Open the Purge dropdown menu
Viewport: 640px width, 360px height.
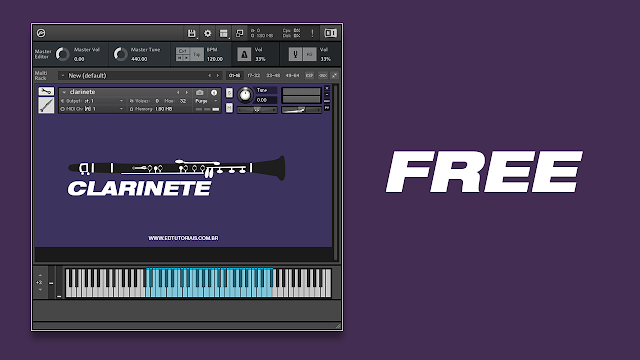pyautogui.click(x=207, y=101)
